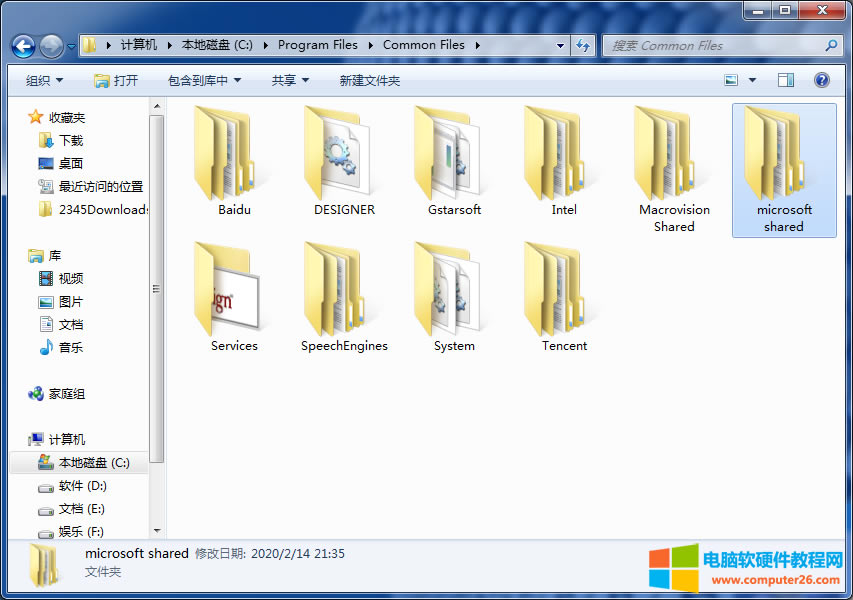The width and height of the screenshot is (853, 600).
Task: Expand arrow after 本地磁盘 (C:) breadcrumb
Action: click(x=265, y=45)
